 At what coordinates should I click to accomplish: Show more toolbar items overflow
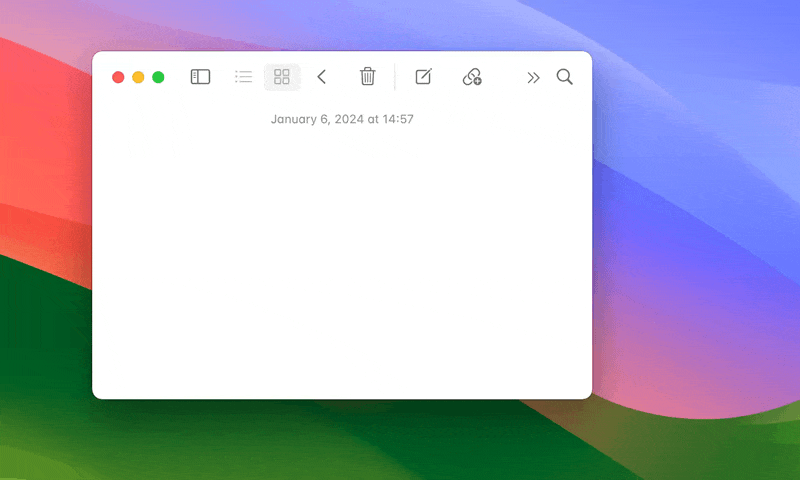point(533,78)
